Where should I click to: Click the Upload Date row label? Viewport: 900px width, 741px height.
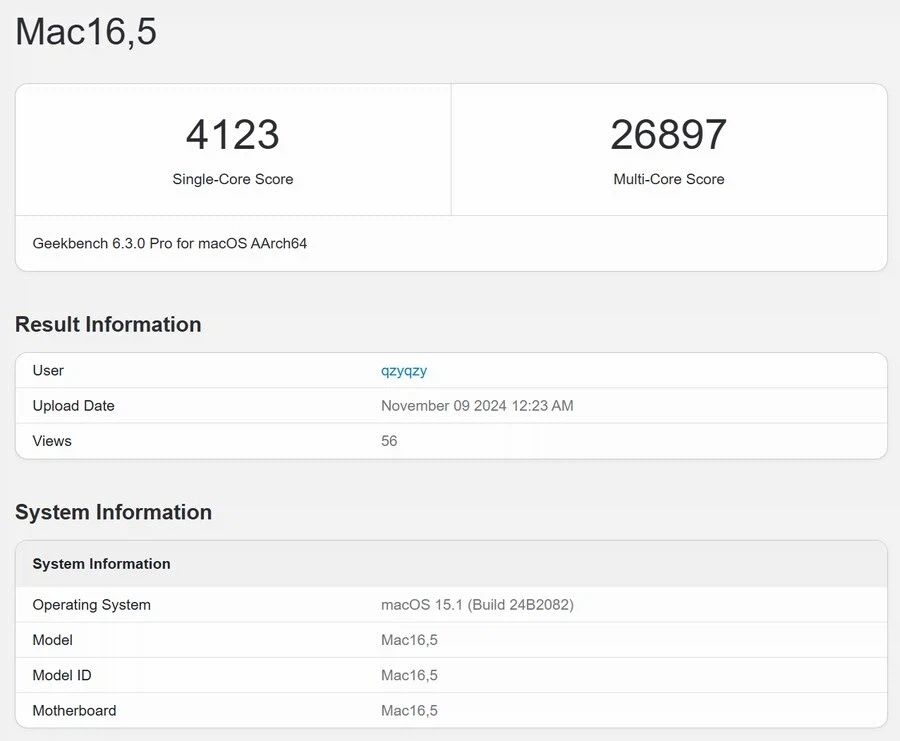73,406
